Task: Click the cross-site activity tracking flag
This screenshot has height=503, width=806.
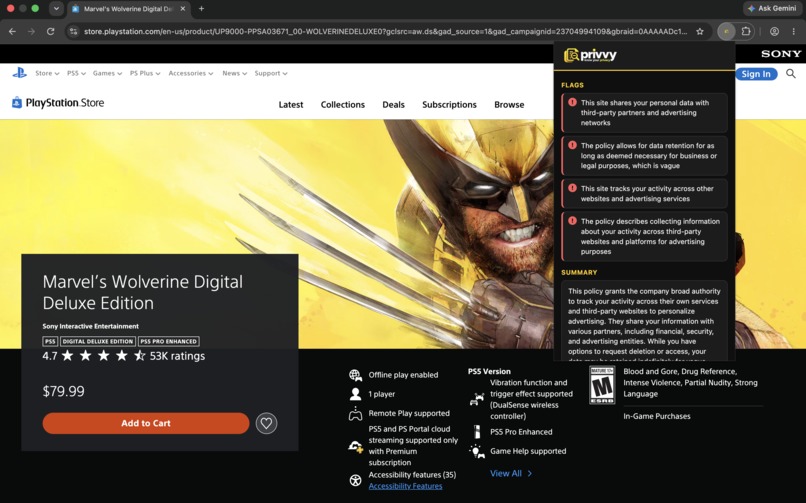Action: [x=645, y=193]
